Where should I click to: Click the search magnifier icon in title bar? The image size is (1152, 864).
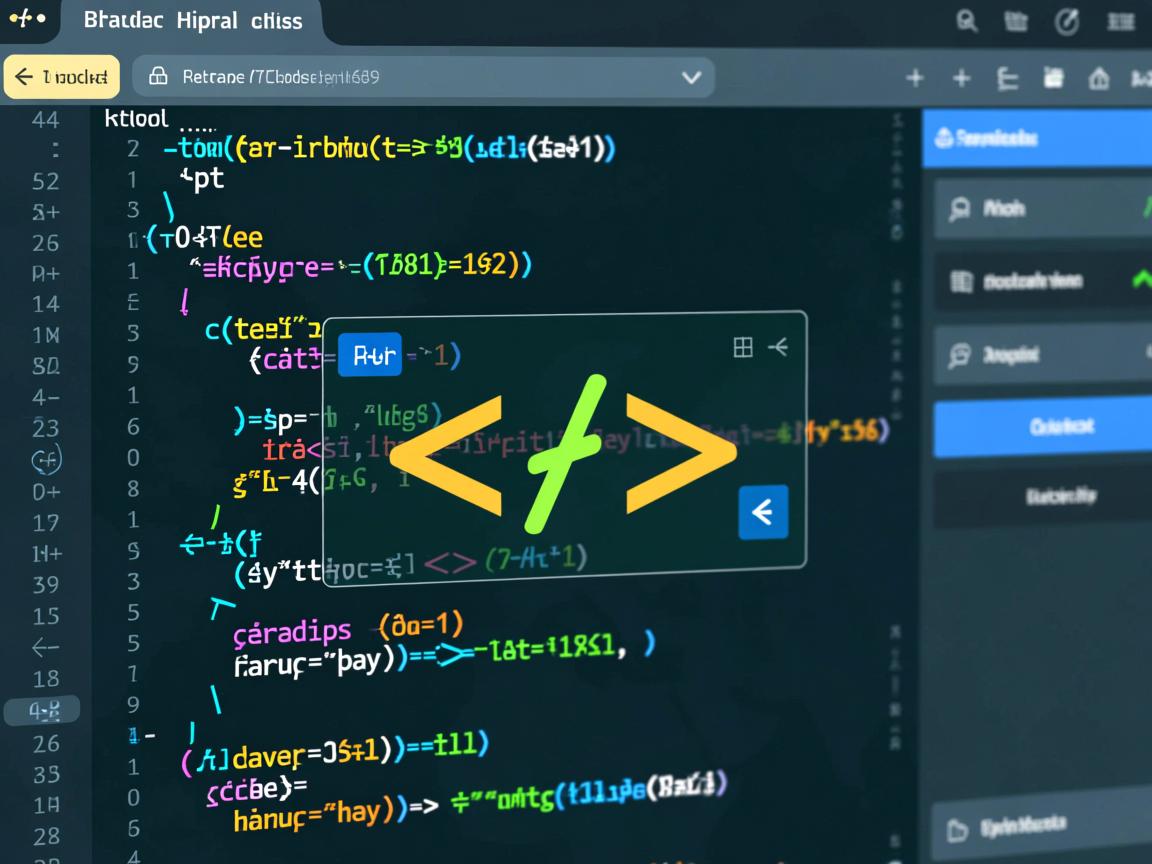967,21
